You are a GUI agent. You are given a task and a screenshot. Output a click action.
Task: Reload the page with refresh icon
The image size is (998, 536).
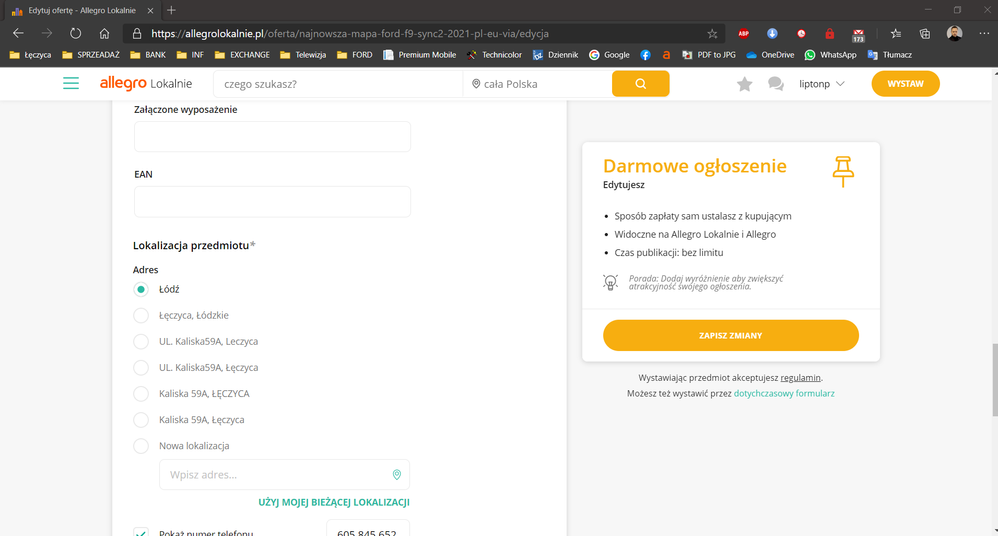tap(75, 34)
